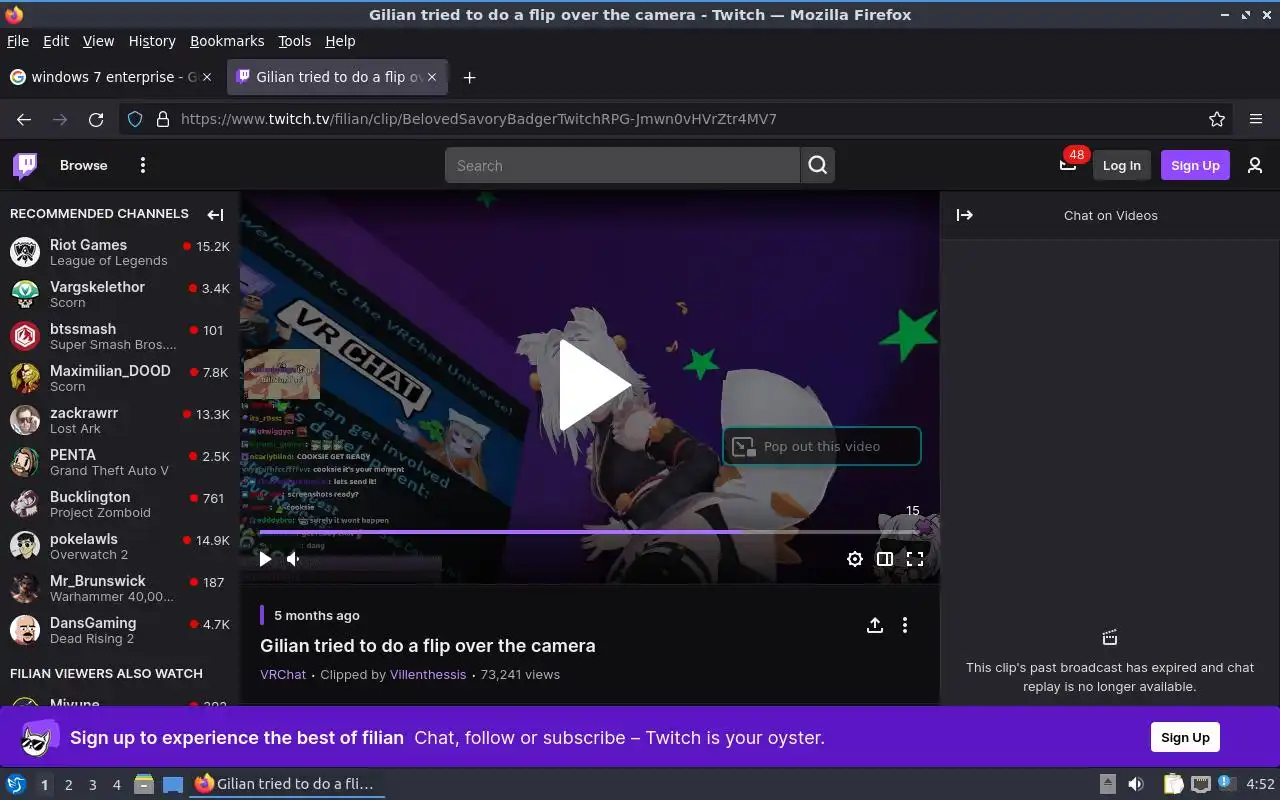Open the Firefox hamburger menu
This screenshot has height=800, width=1280.
[x=1256, y=119]
